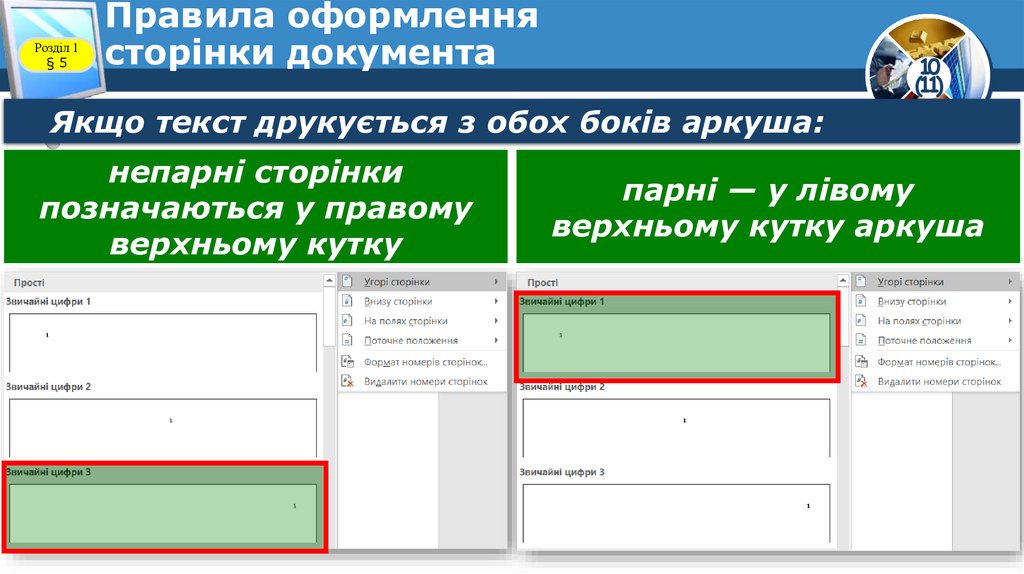
Task: Click scroll-up arrow of left gallery scrollbar
Action: pos(329,281)
